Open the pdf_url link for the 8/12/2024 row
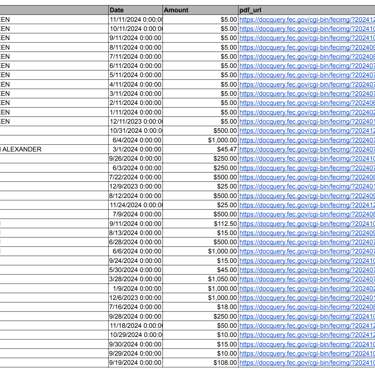The height and width of the screenshot is (375, 375). (307, 196)
